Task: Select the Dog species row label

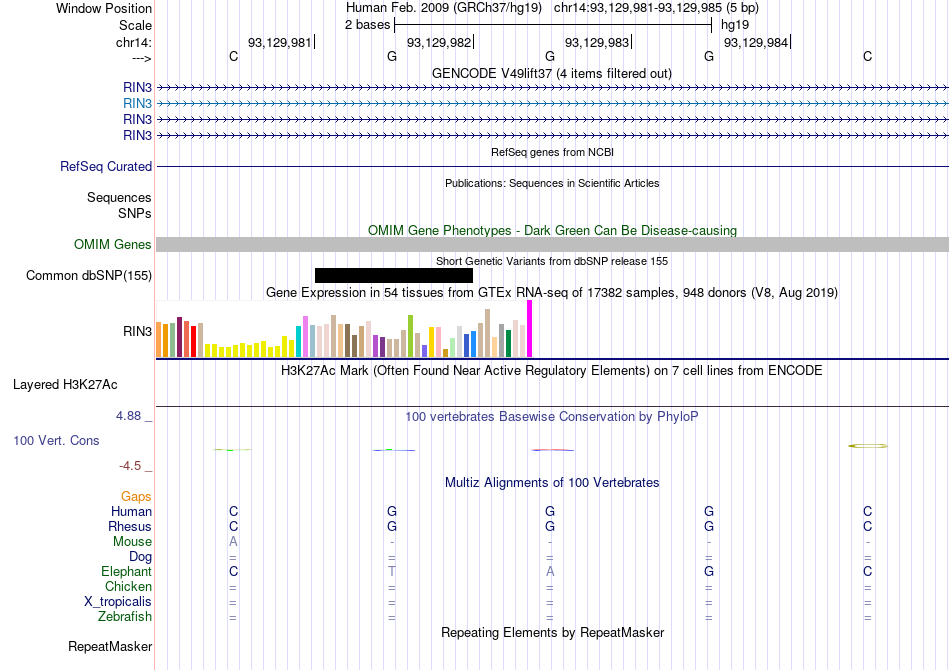Action: click(x=141, y=557)
